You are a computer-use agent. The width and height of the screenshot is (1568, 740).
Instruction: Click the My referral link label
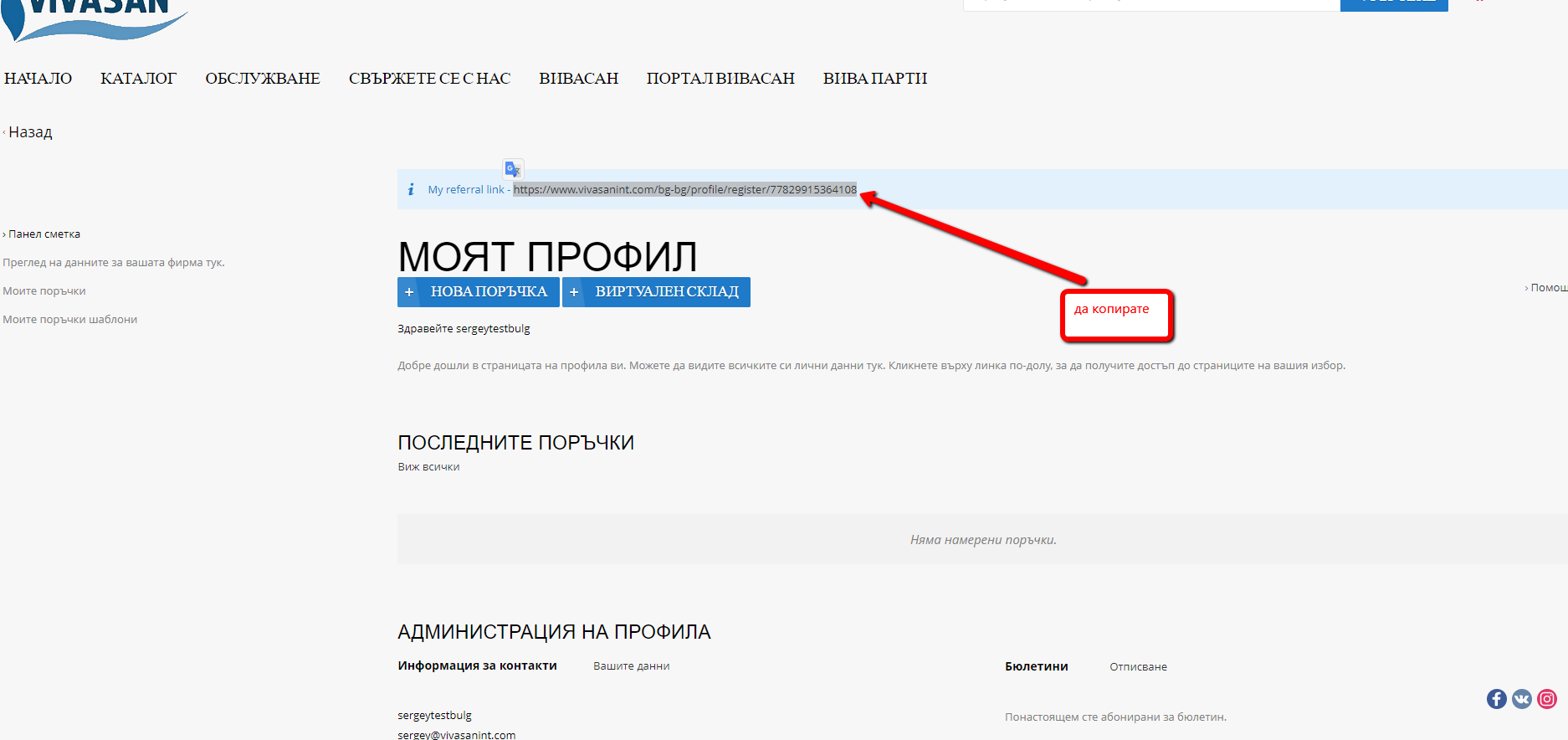[466, 190]
